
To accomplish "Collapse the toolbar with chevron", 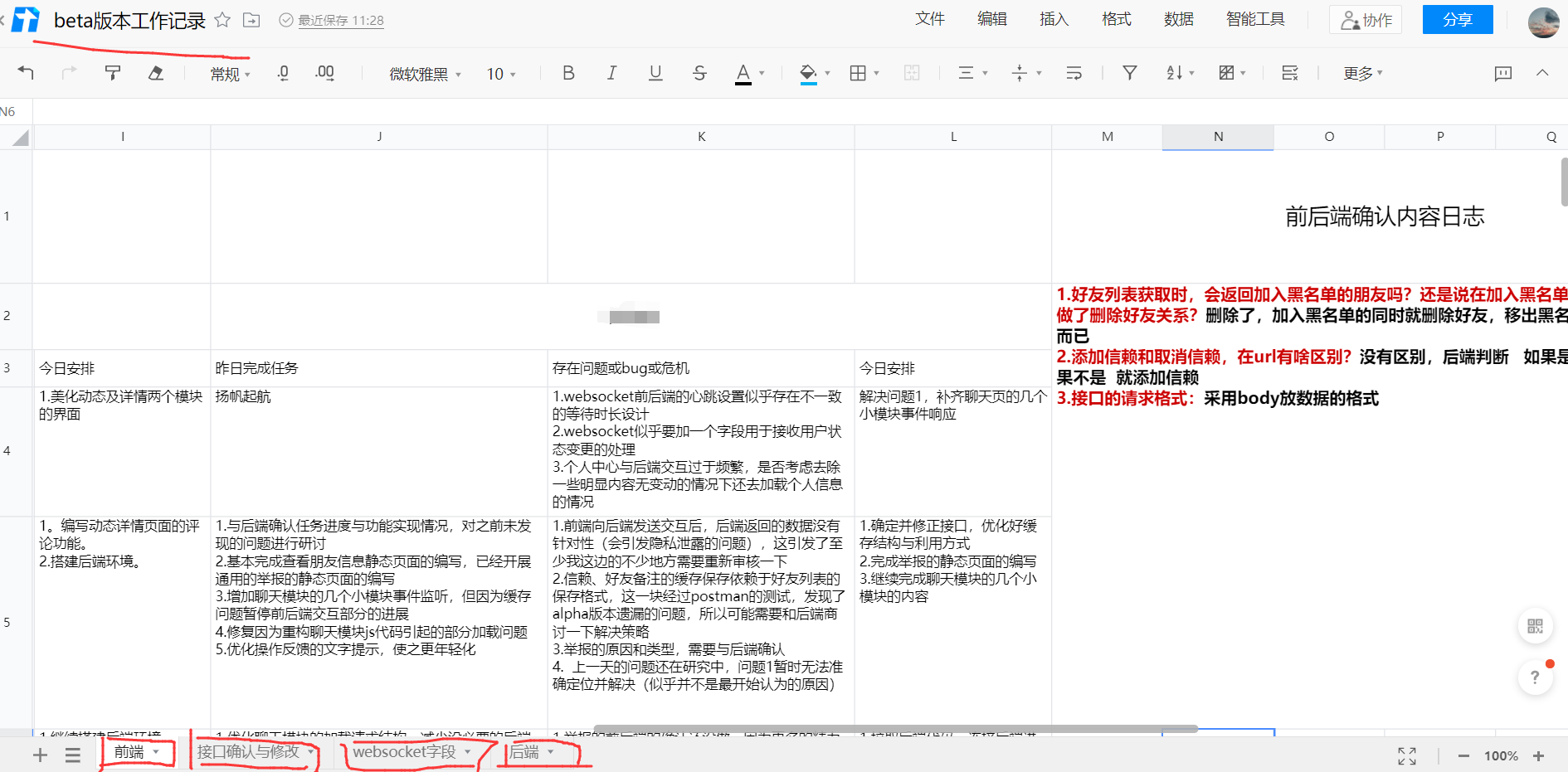I will (1542, 73).
